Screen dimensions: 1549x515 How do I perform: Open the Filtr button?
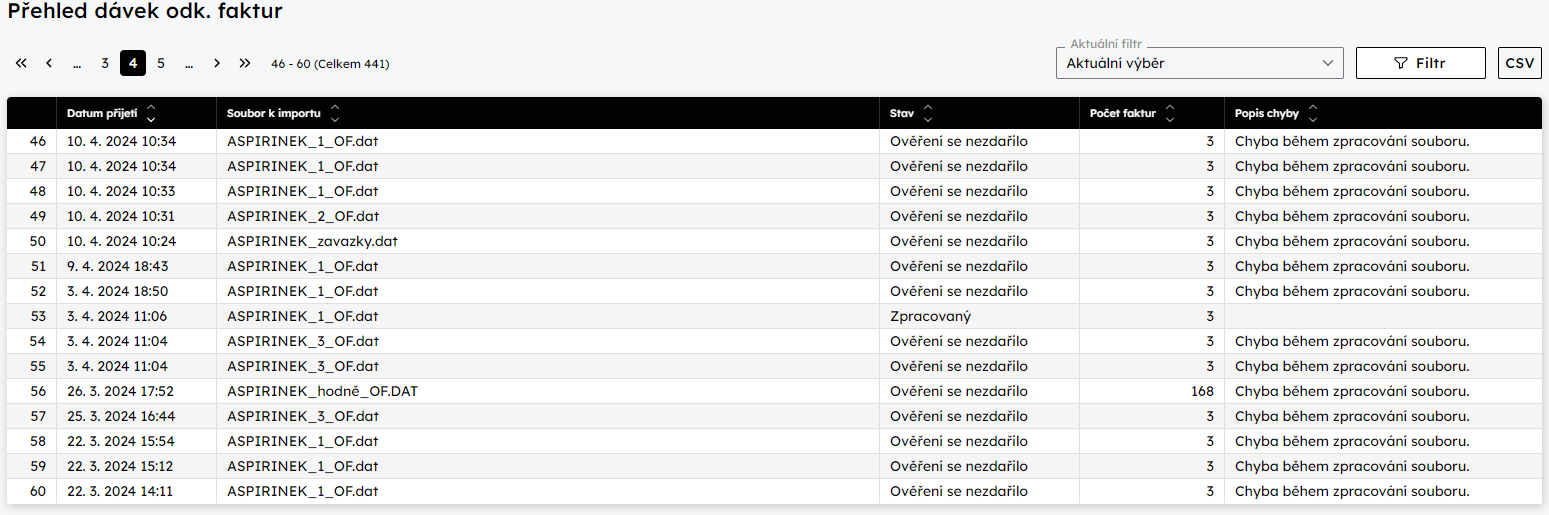1420,63
